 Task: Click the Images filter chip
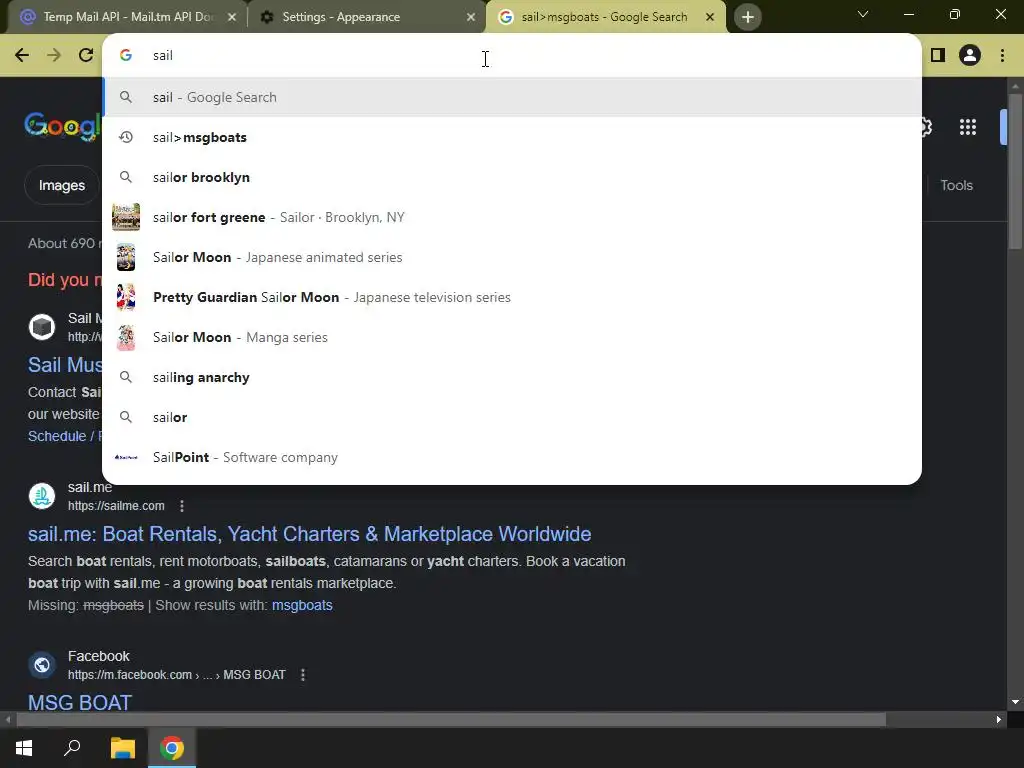click(x=61, y=185)
